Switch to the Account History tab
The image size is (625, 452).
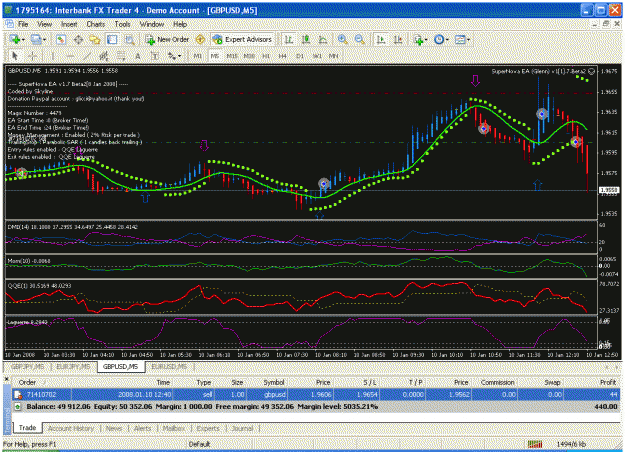click(71, 428)
